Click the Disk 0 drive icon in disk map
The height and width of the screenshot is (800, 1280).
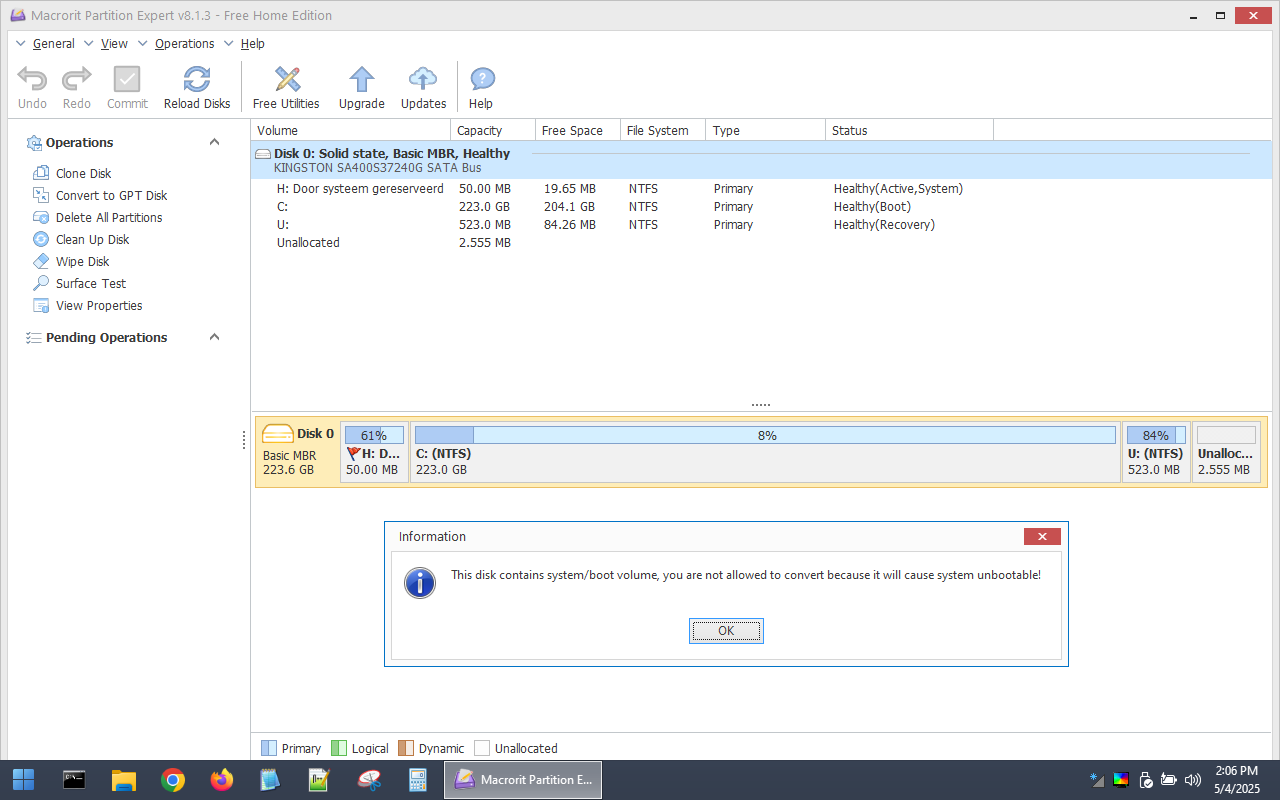[277, 434]
